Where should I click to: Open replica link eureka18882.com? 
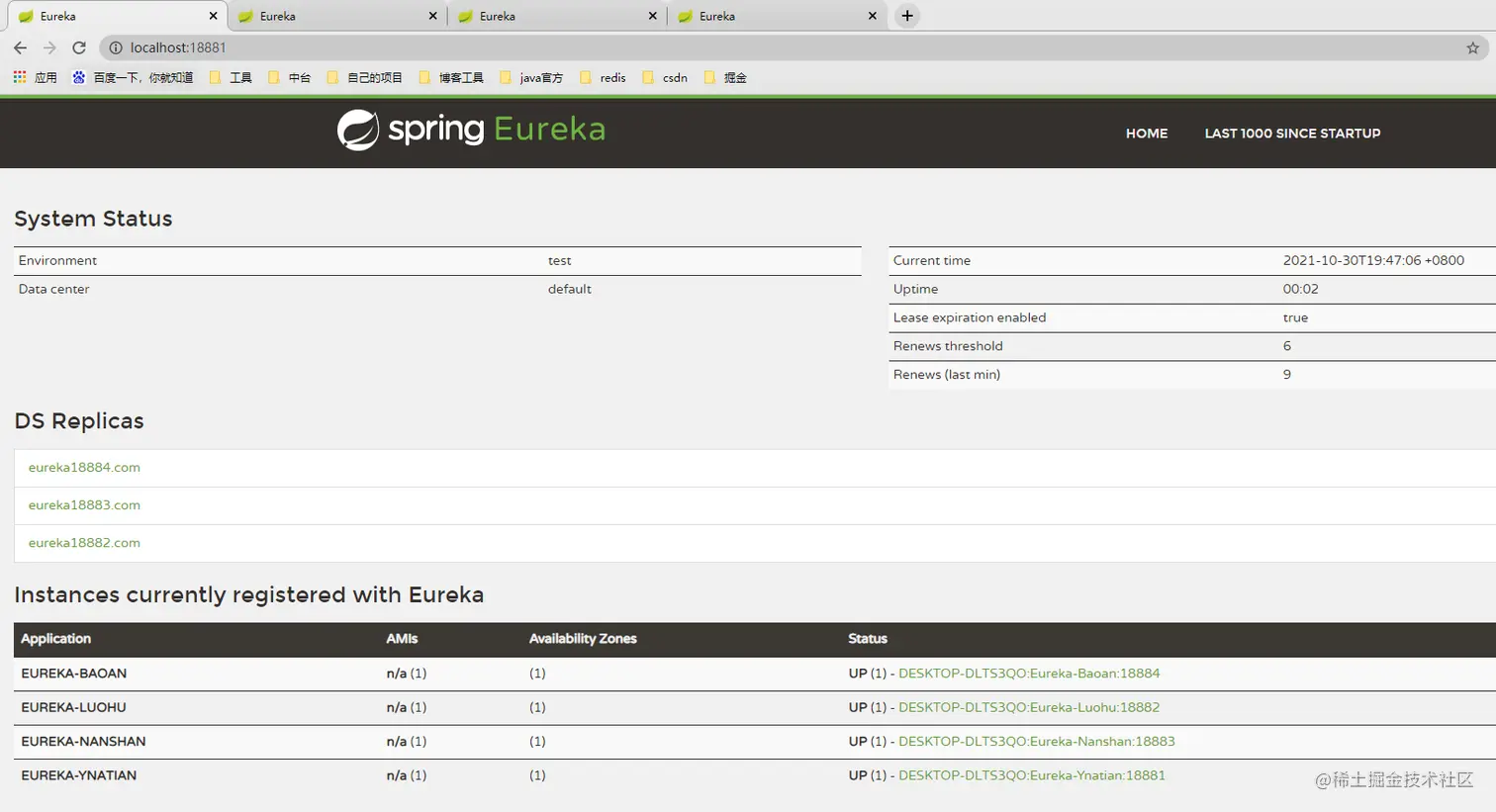click(84, 543)
